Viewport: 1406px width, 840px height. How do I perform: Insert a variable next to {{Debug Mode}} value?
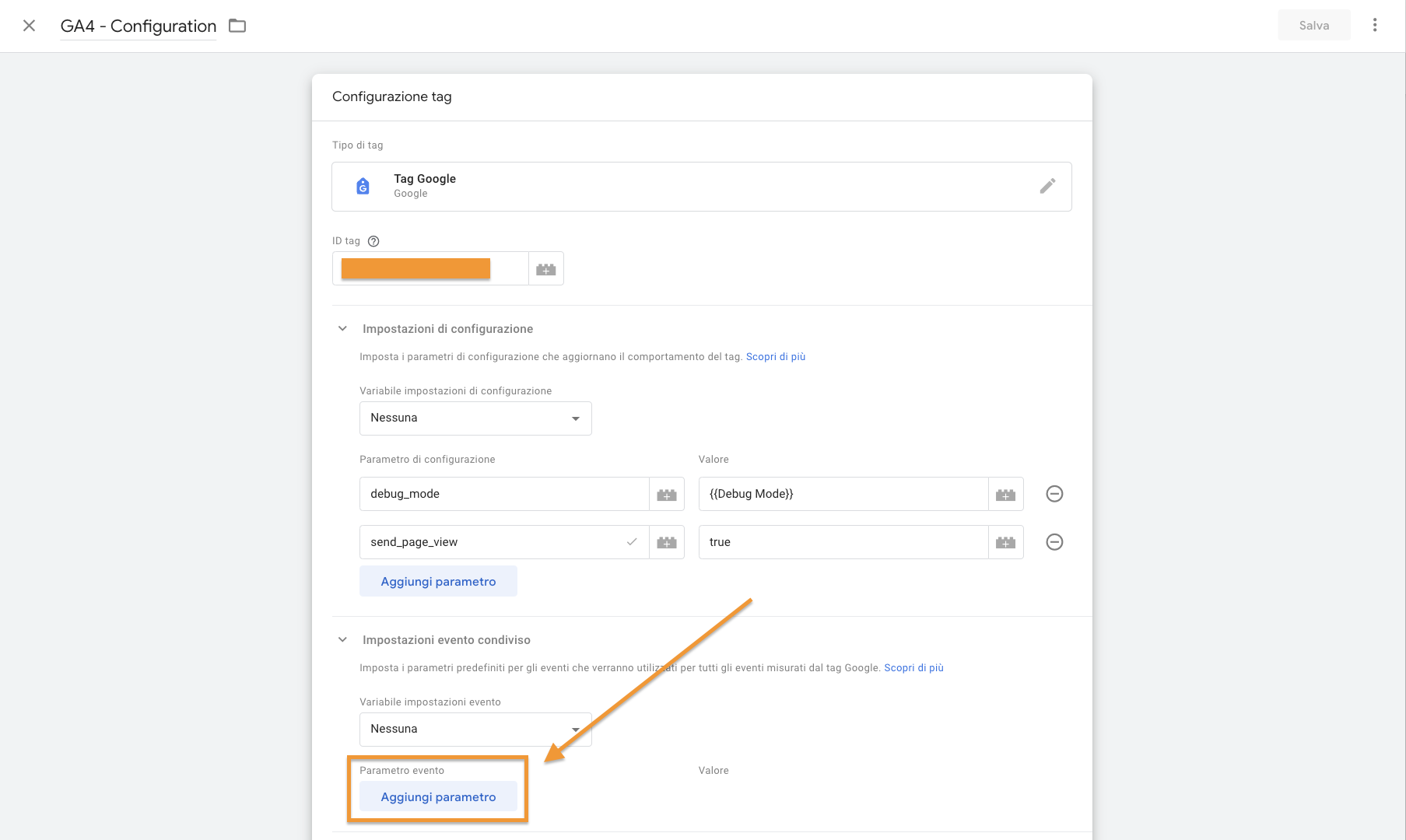coord(1006,495)
